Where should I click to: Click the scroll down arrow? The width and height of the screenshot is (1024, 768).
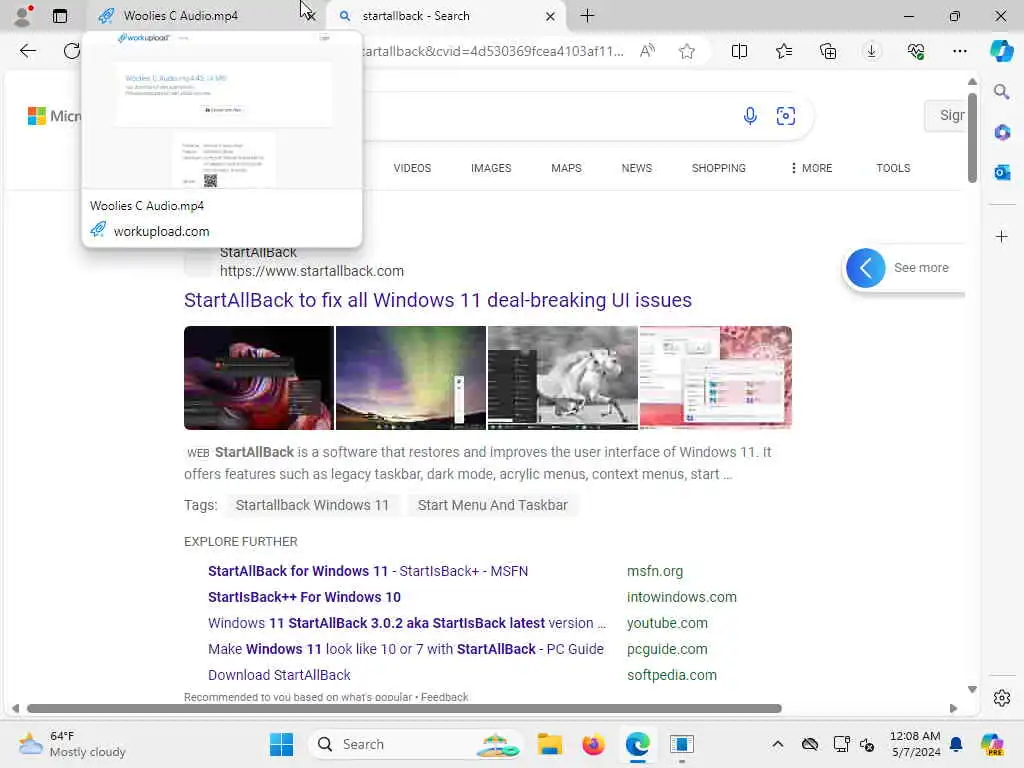[972, 689]
